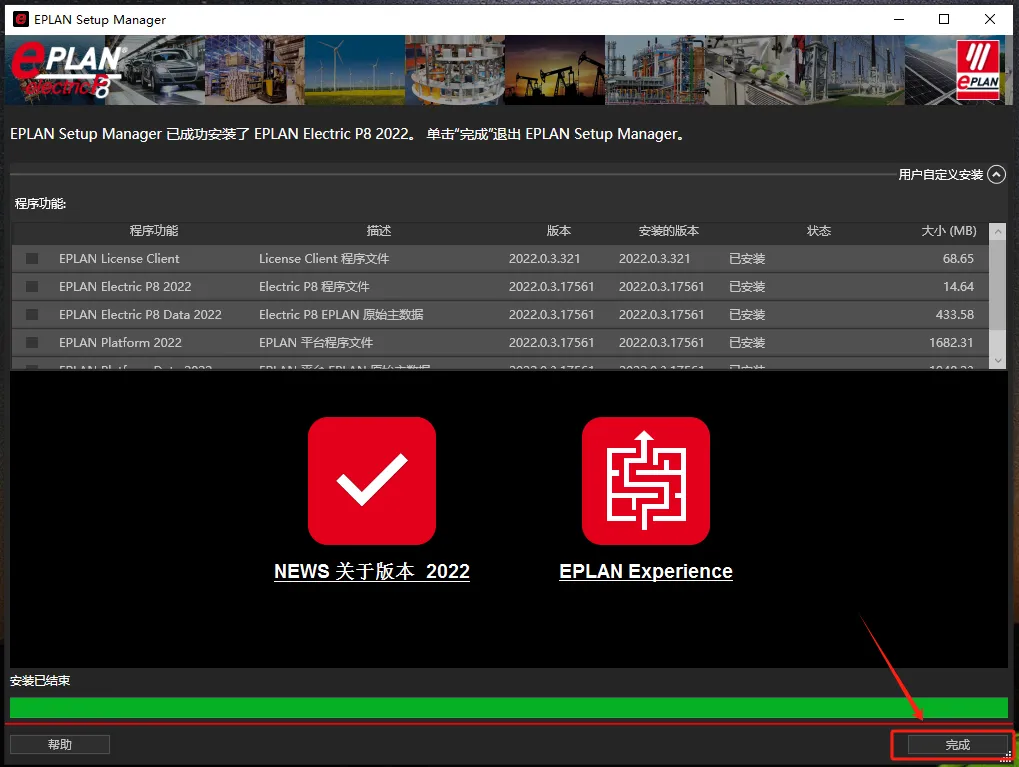Click the 程序功能: section label
Image resolution: width=1019 pixels, height=767 pixels.
point(40,203)
